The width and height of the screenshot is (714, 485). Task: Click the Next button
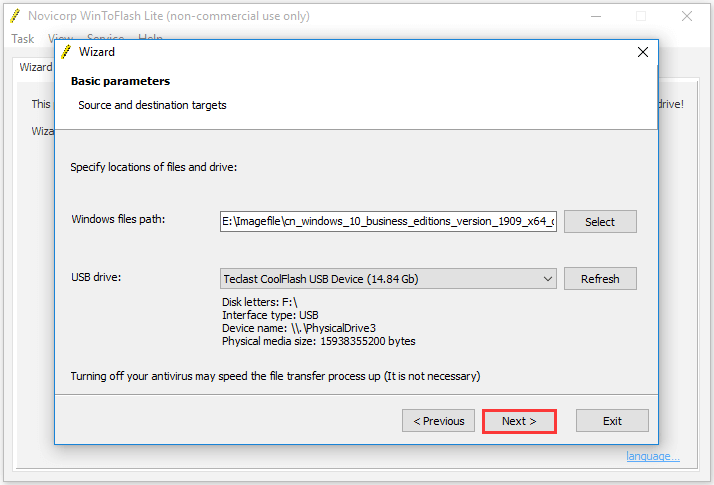(x=519, y=421)
